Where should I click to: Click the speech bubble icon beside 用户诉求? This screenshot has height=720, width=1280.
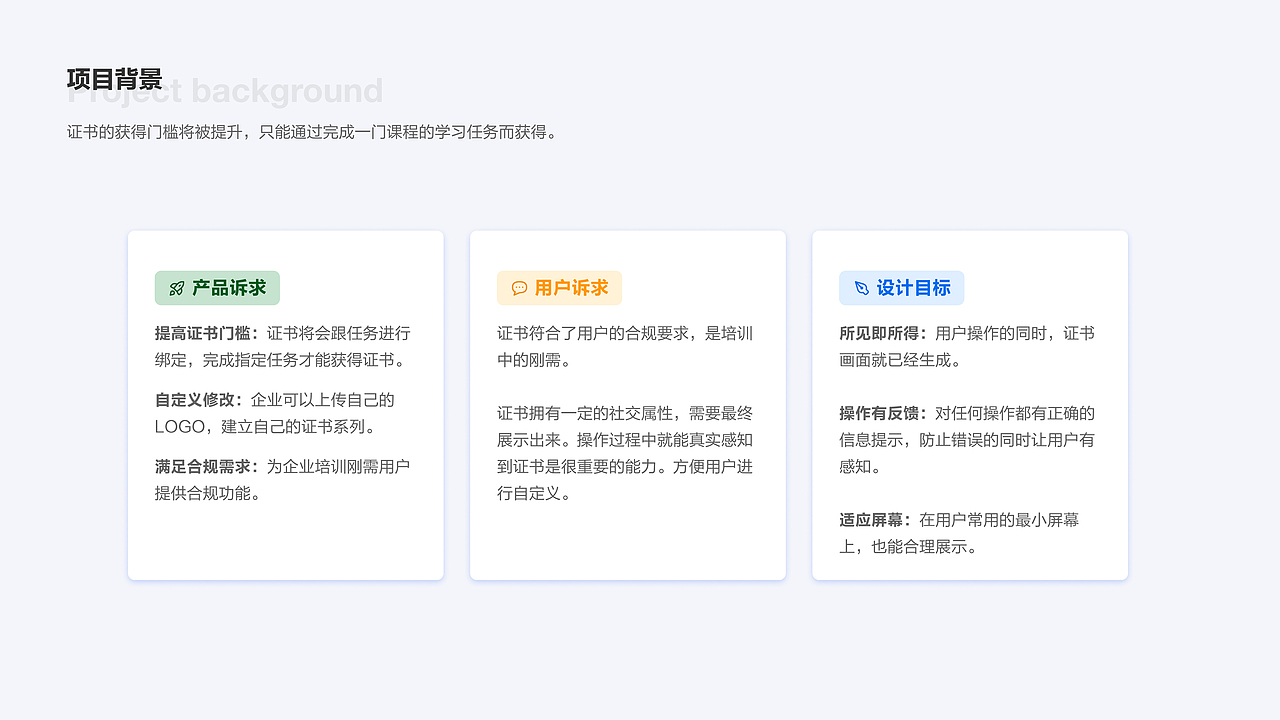[519, 288]
